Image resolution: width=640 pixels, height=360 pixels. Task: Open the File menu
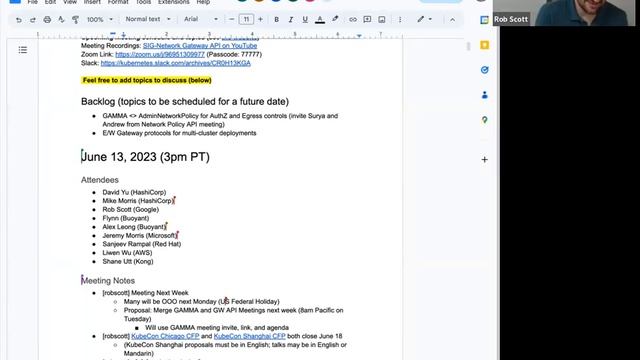pyautogui.click(x=33, y=2)
